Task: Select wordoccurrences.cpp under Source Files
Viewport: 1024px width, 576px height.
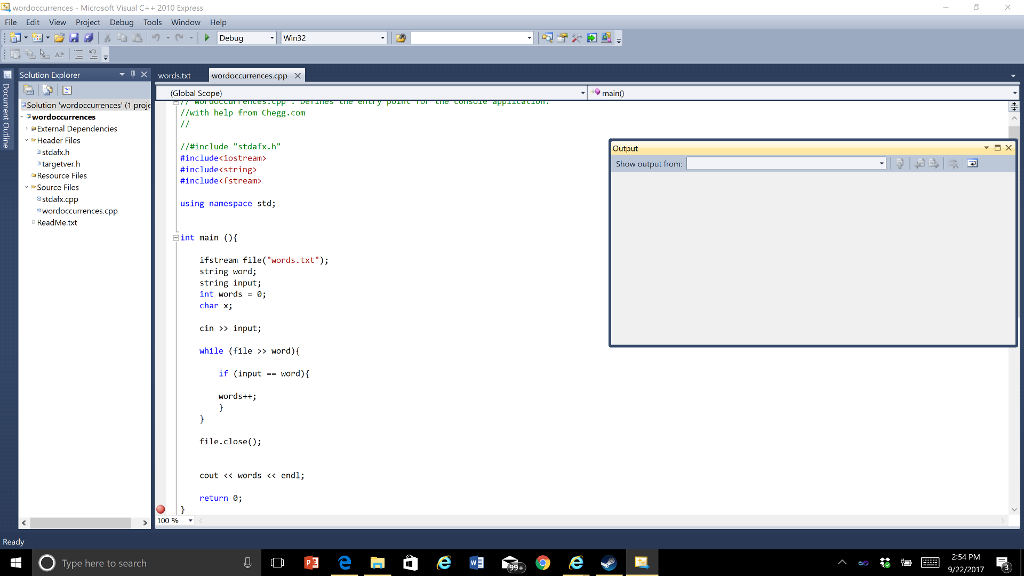Action: (x=78, y=211)
